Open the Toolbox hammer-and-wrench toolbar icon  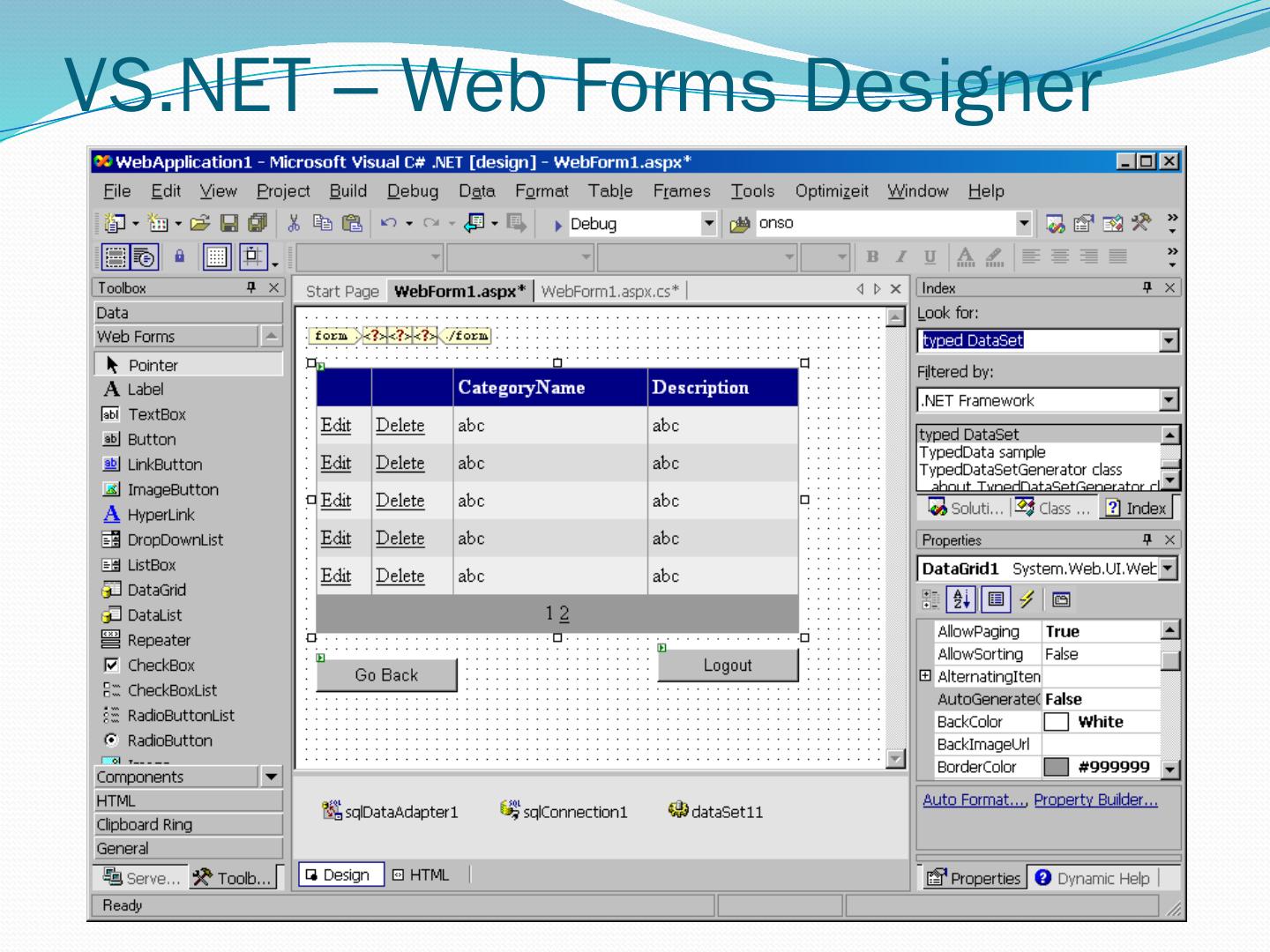[x=1140, y=224]
